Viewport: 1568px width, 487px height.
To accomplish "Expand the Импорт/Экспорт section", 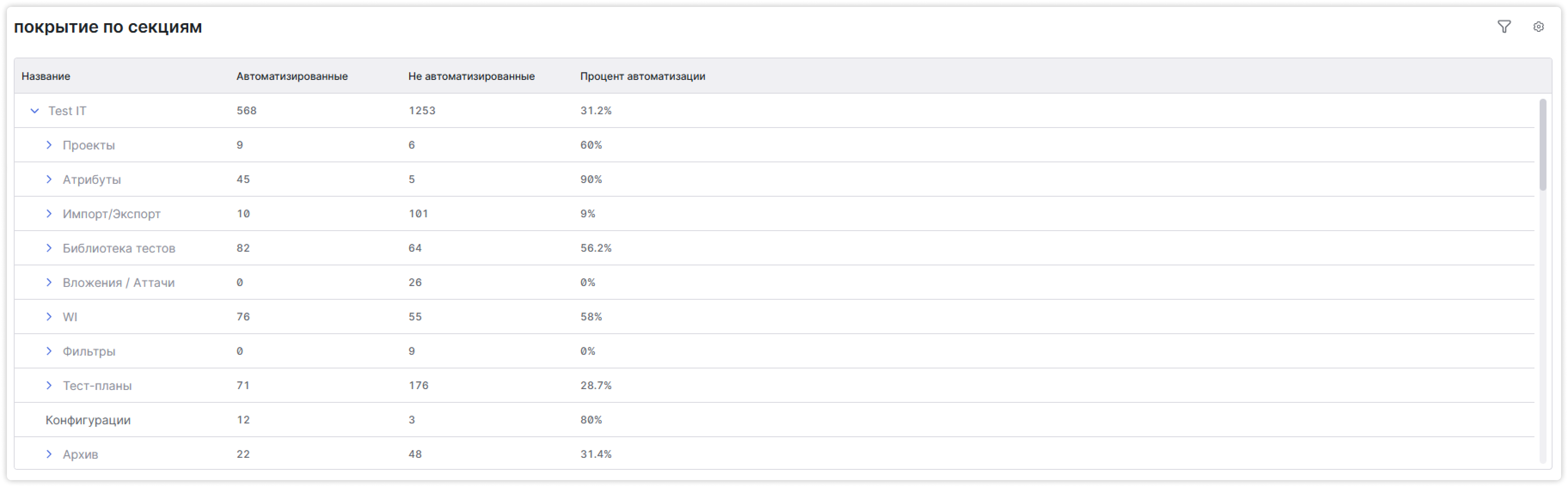I will coord(49,213).
